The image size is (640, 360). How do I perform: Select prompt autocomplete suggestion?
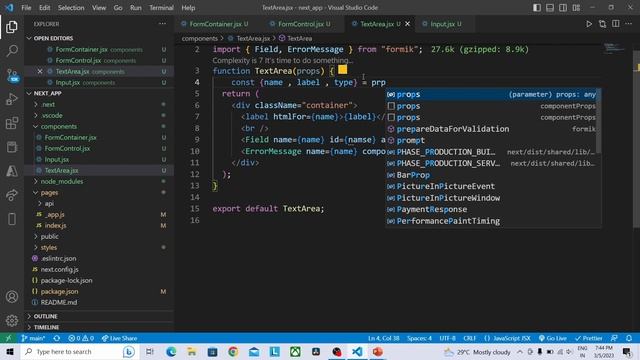click(x=491, y=140)
